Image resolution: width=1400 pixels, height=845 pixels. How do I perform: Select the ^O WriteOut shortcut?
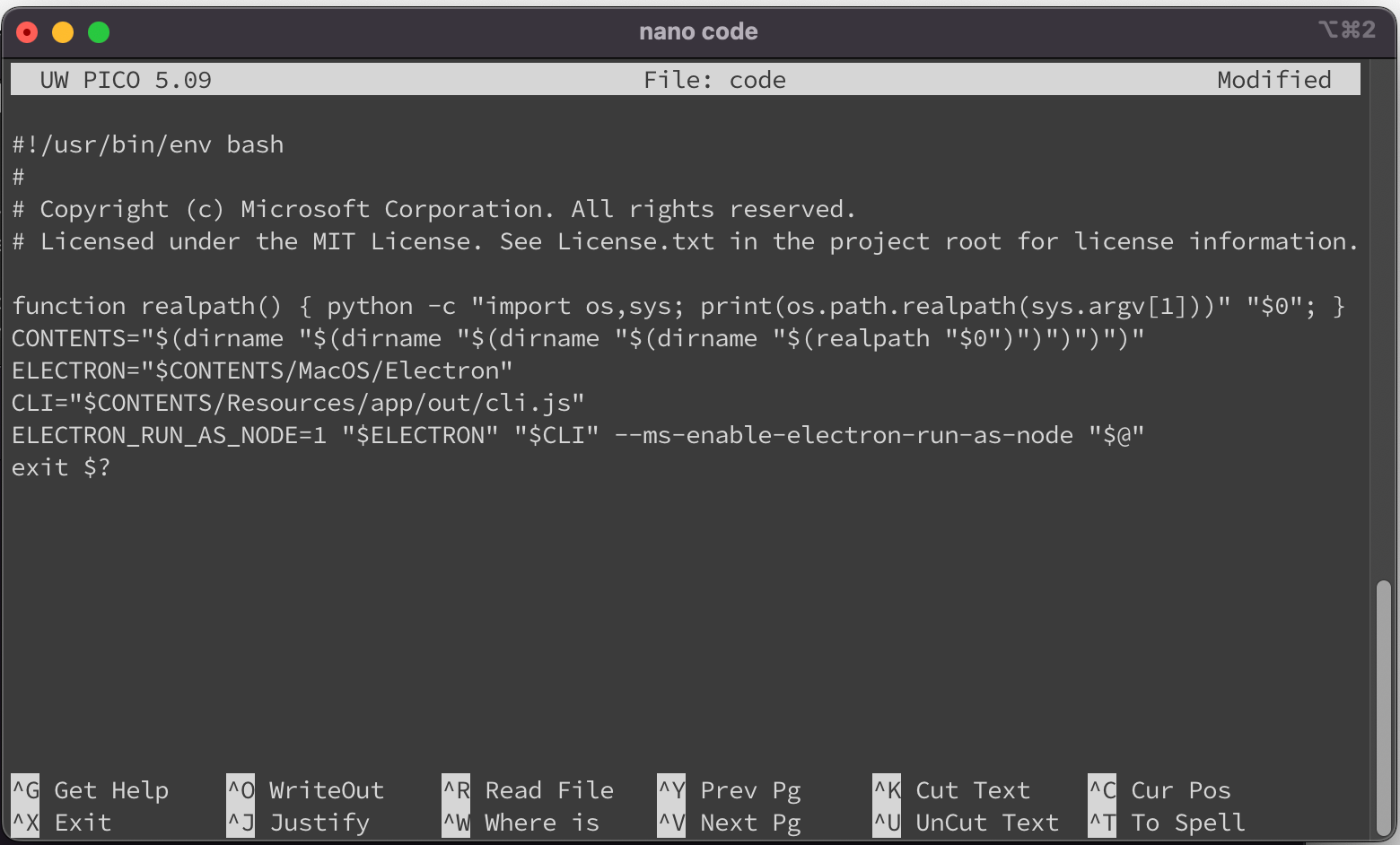[305, 790]
